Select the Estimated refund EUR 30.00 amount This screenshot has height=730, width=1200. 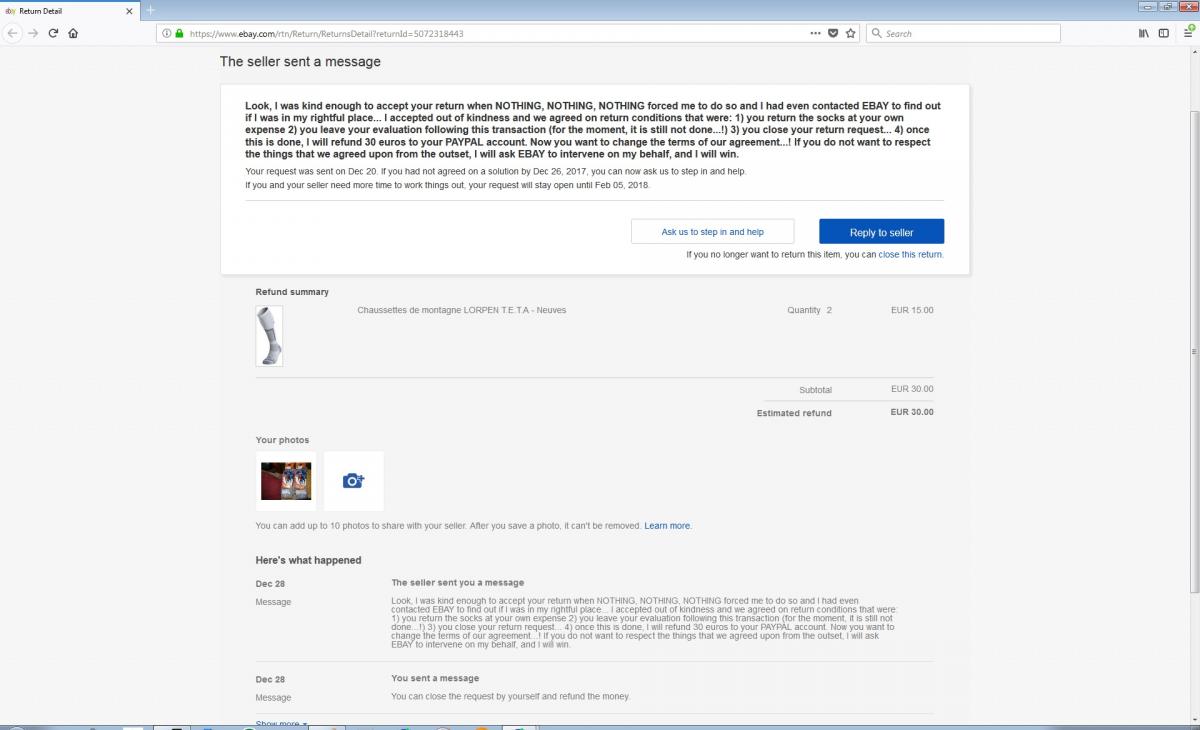click(x=912, y=412)
